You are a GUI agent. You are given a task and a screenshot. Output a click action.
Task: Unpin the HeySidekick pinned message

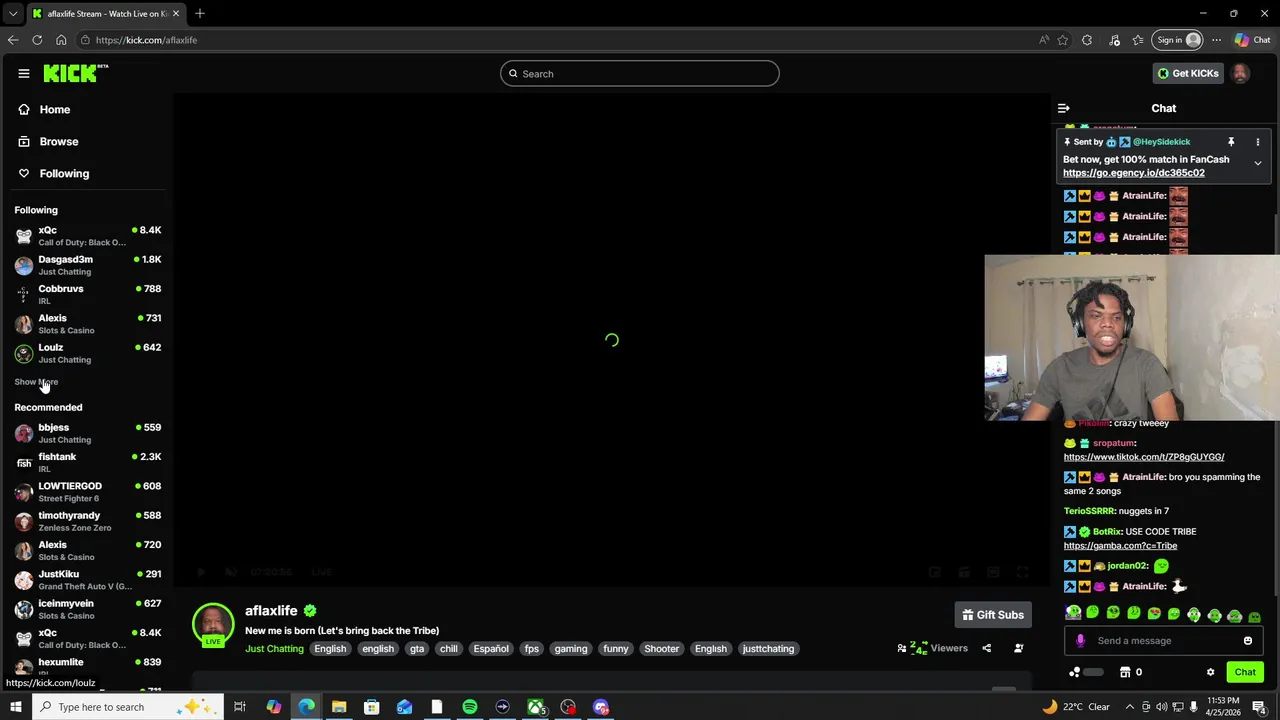pyautogui.click(x=1231, y=142)
